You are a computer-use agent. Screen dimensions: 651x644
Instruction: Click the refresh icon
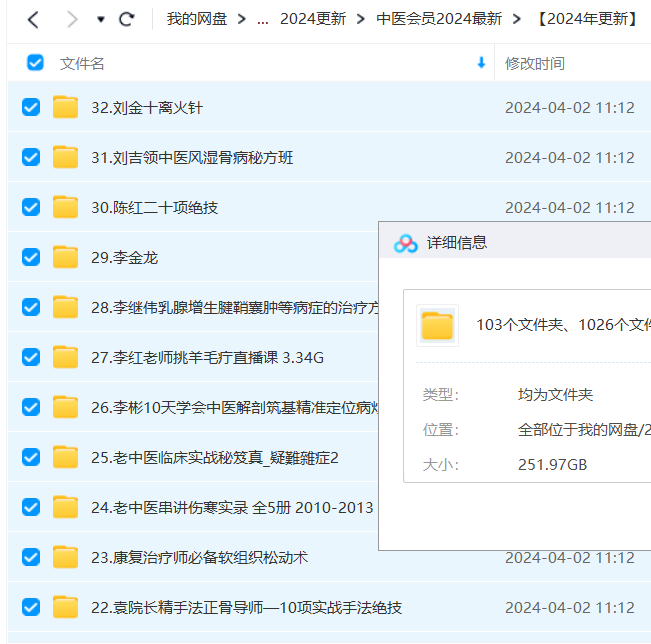126,19
